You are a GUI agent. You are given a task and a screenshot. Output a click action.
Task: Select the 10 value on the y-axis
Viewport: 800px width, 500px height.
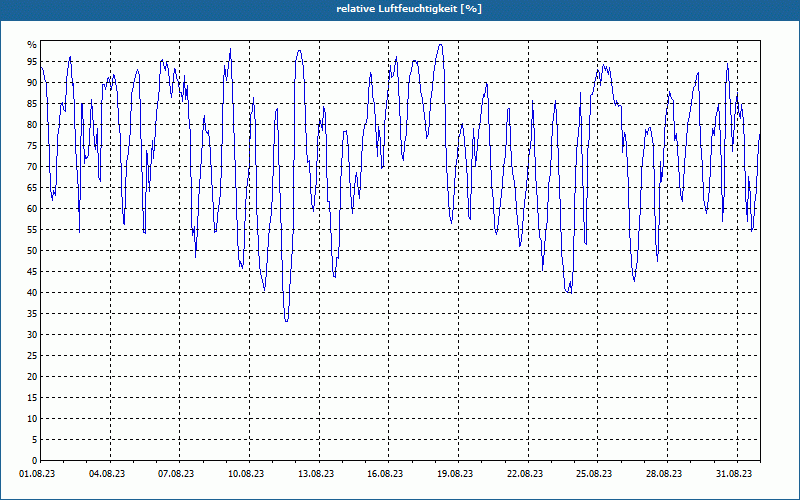coord(32,418)
